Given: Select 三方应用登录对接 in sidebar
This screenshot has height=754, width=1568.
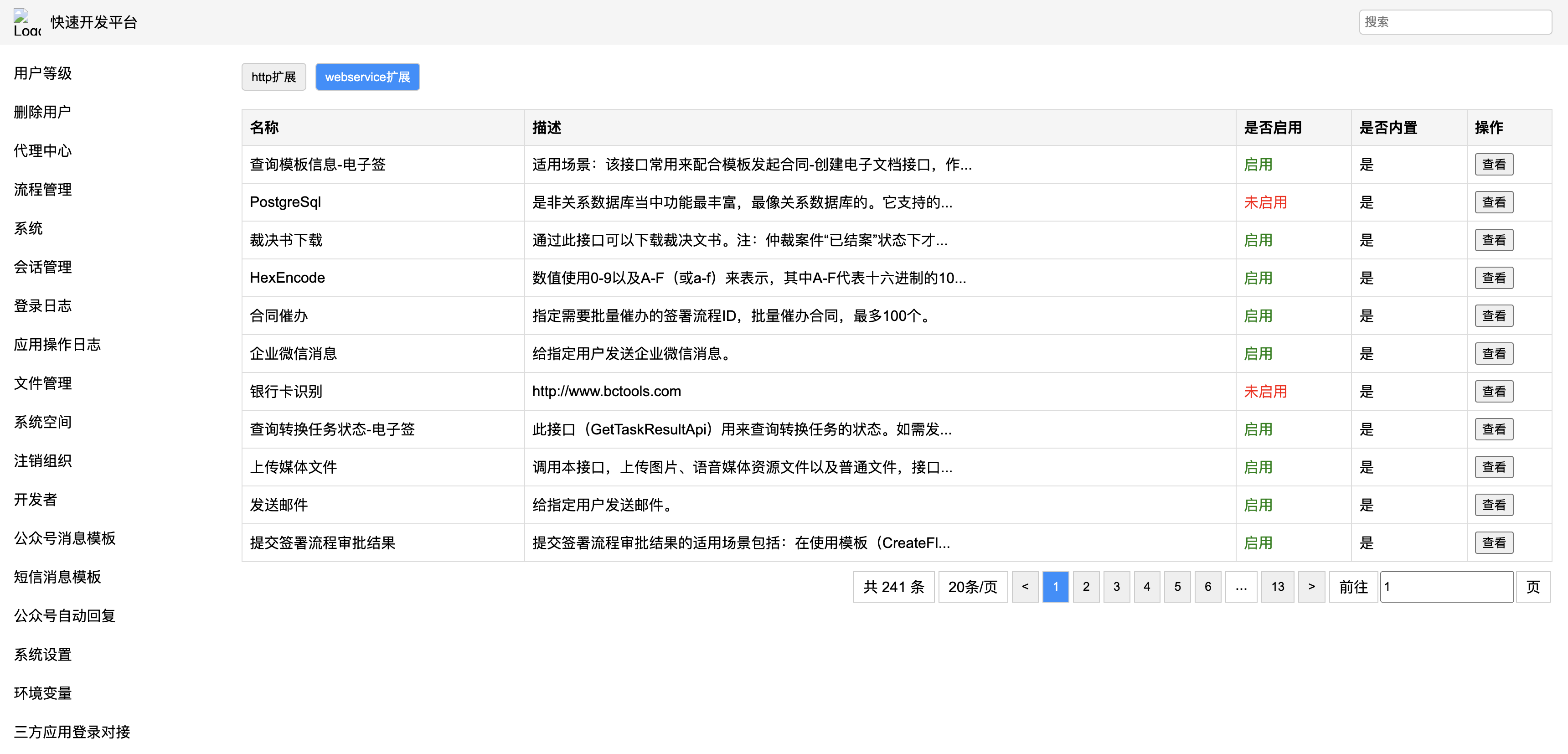Looking at the screenshot, I should coord(72,732).
